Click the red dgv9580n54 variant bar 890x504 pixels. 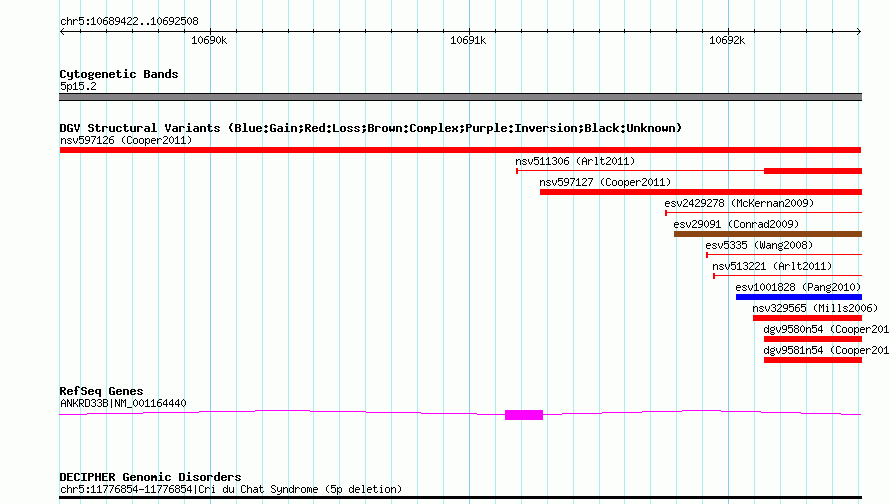pyautogui.click(x=813, y=339)
